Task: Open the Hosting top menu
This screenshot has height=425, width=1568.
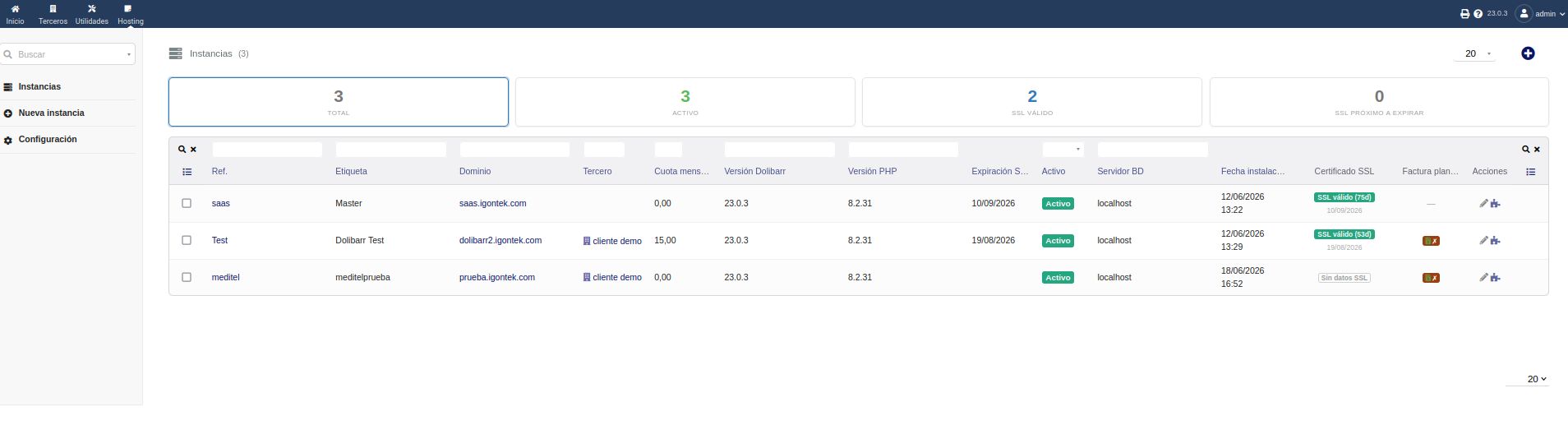Action: [131, 14]
